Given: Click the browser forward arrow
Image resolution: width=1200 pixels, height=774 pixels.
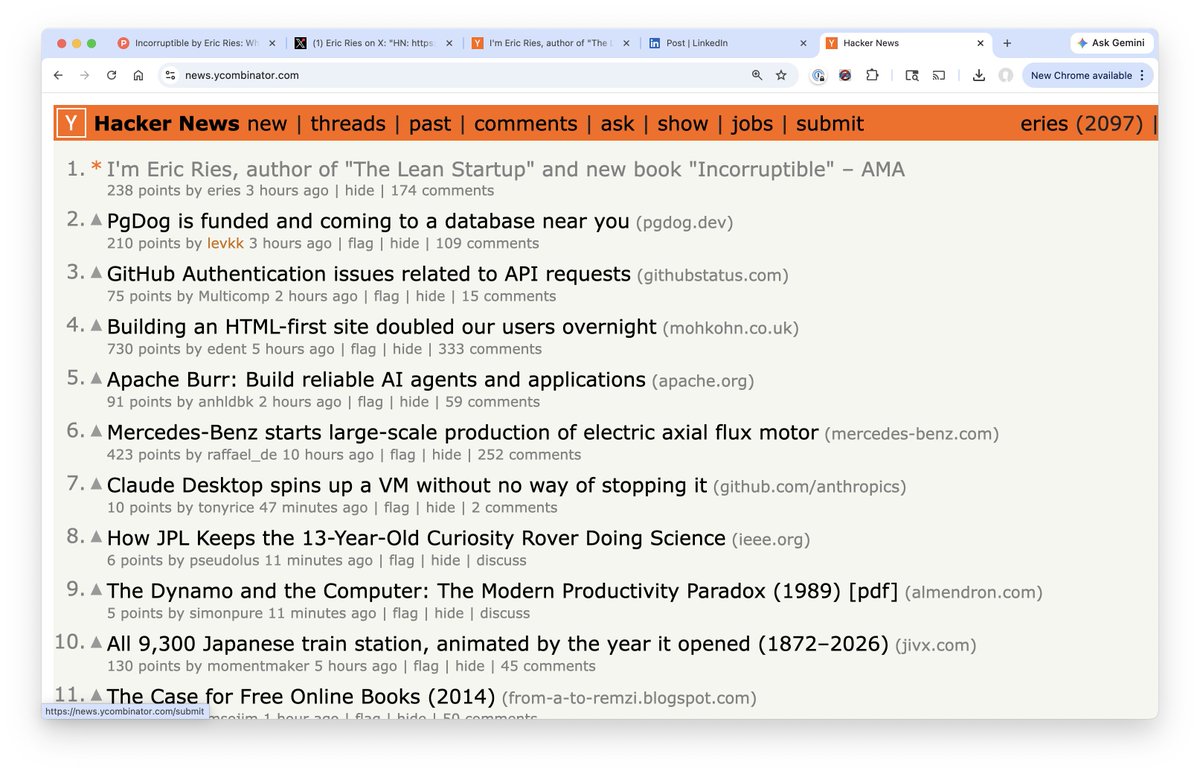Looking at the screenshot, I should point(85,75).
